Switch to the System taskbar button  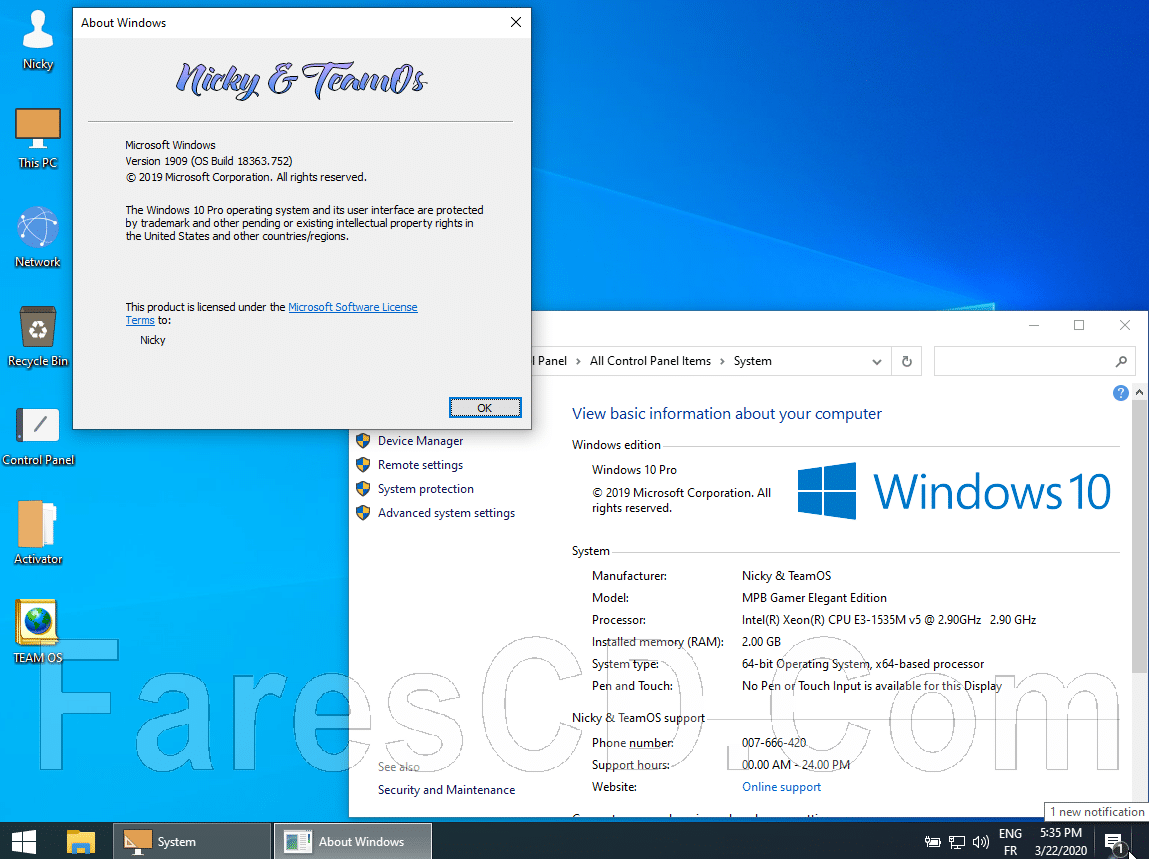(191, 841)
